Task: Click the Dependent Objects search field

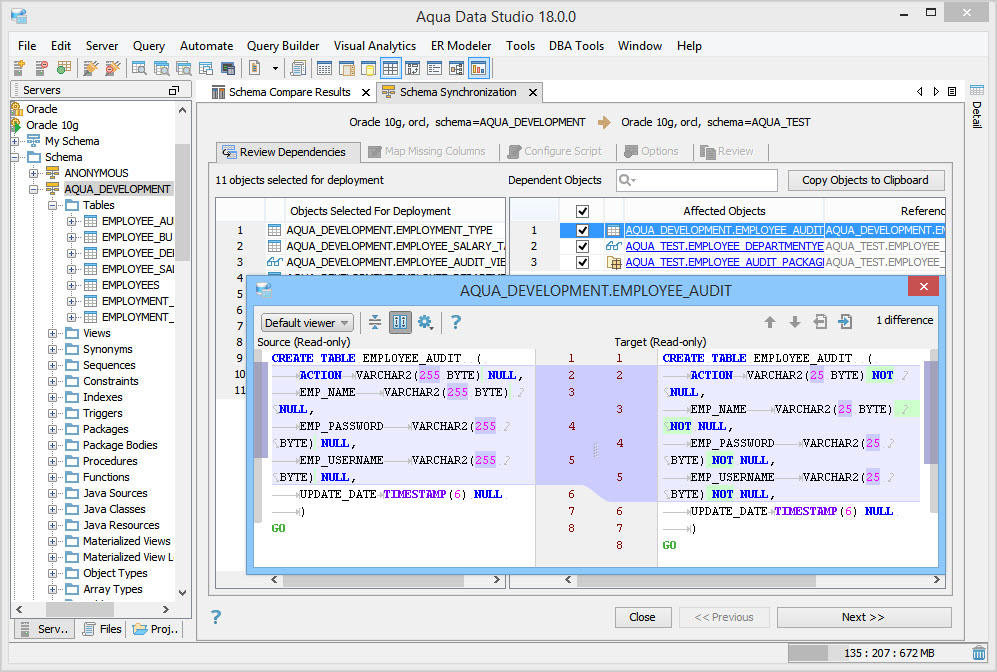Action: pyautogui.click(x=705, y=180)
